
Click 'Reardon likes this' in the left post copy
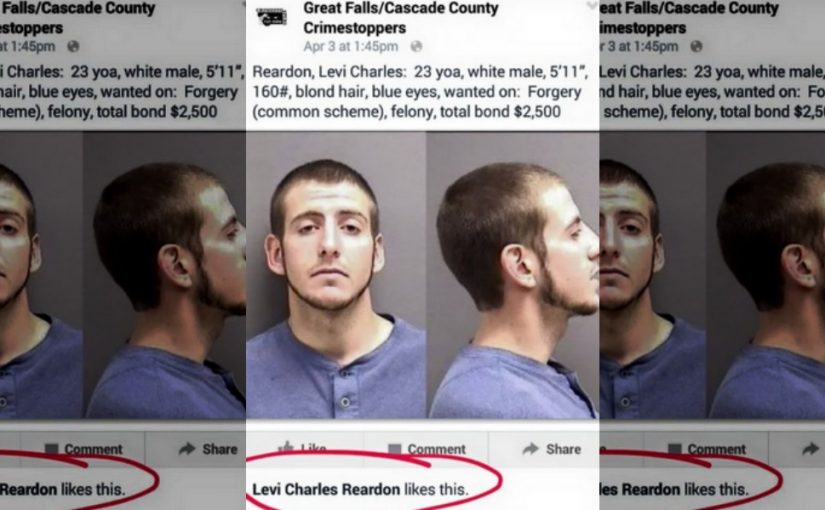click(x=62, y=489)
